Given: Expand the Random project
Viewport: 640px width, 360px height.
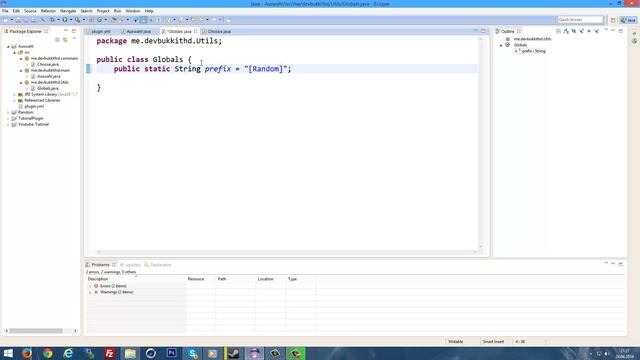Looking at the screenshot, I should [8, 112].
